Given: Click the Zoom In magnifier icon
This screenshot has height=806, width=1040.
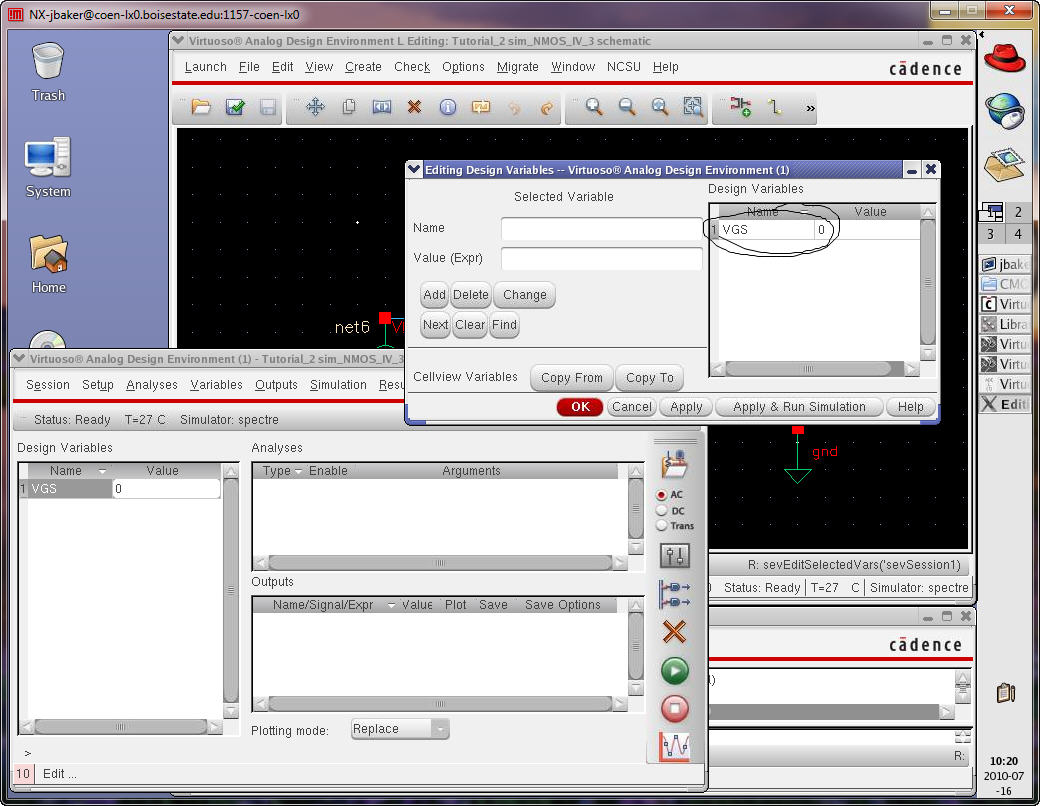Looking at the screenshot, I should tap(594, 107).
